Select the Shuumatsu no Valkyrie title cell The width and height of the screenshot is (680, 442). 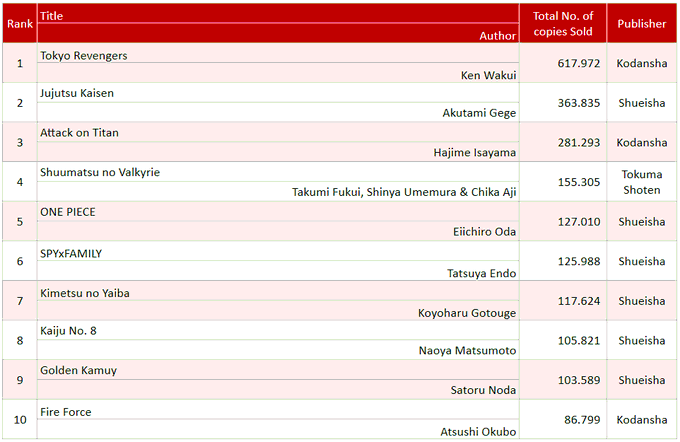pyautogui.click(x=278, y=172)
